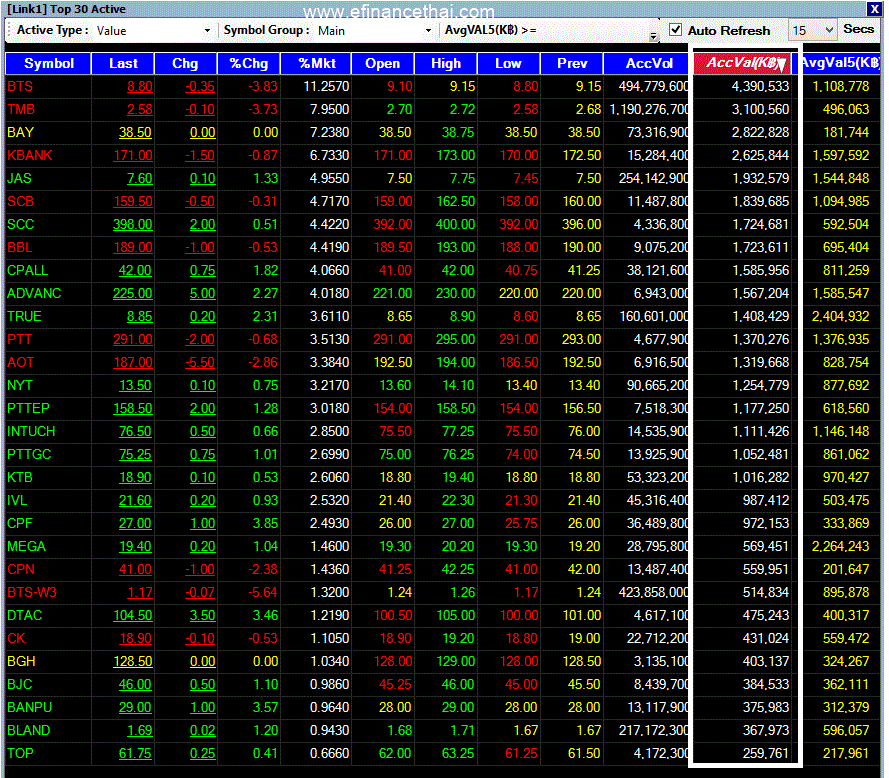Click MEGA AvgVal5 value 2,264,243
This screenshot has width=889, height=778.
tap(840, 547)
